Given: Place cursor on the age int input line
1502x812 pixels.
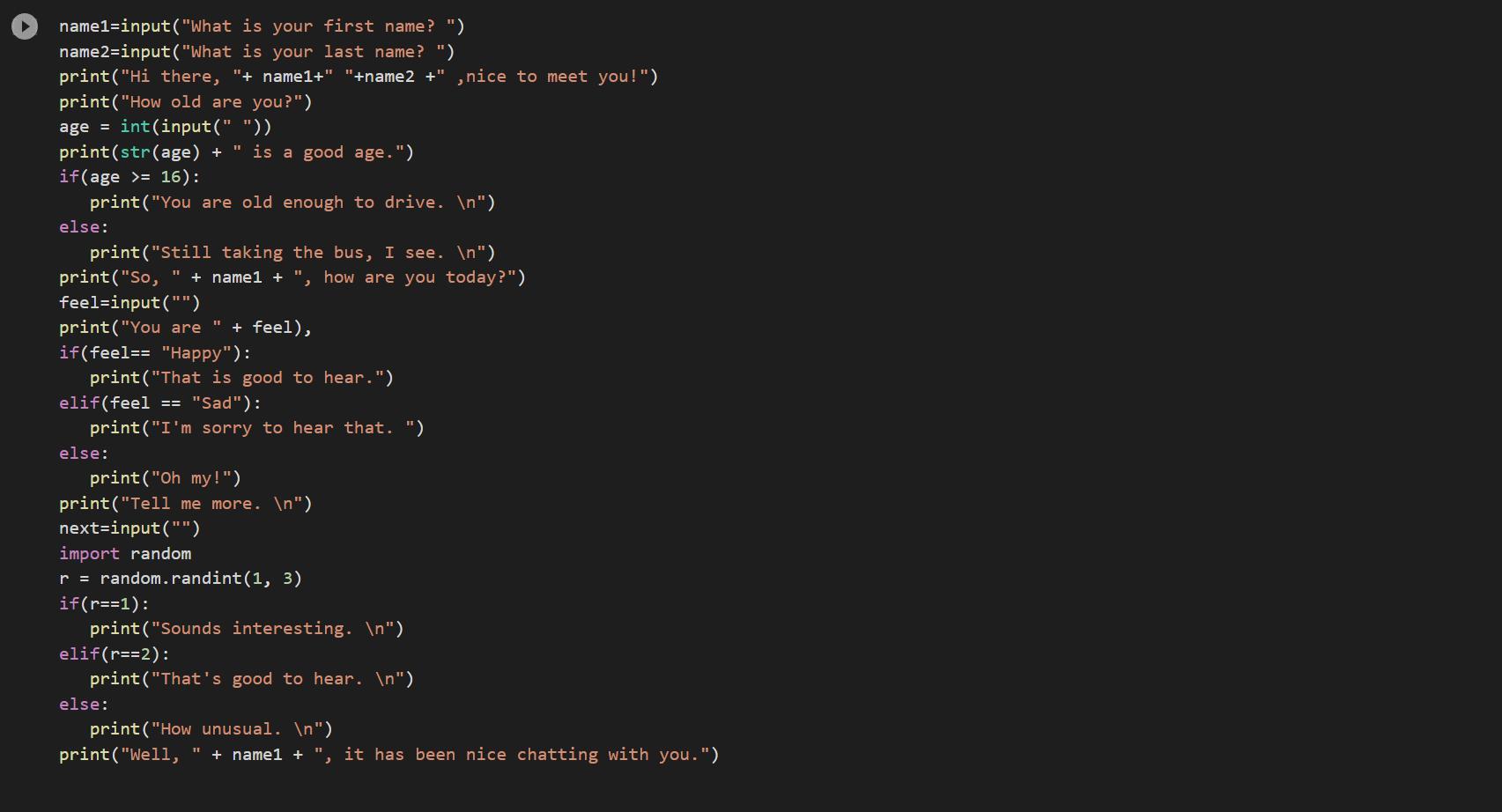Looking at the screenshot, I should pyautogui.click(x=165, y=127).
